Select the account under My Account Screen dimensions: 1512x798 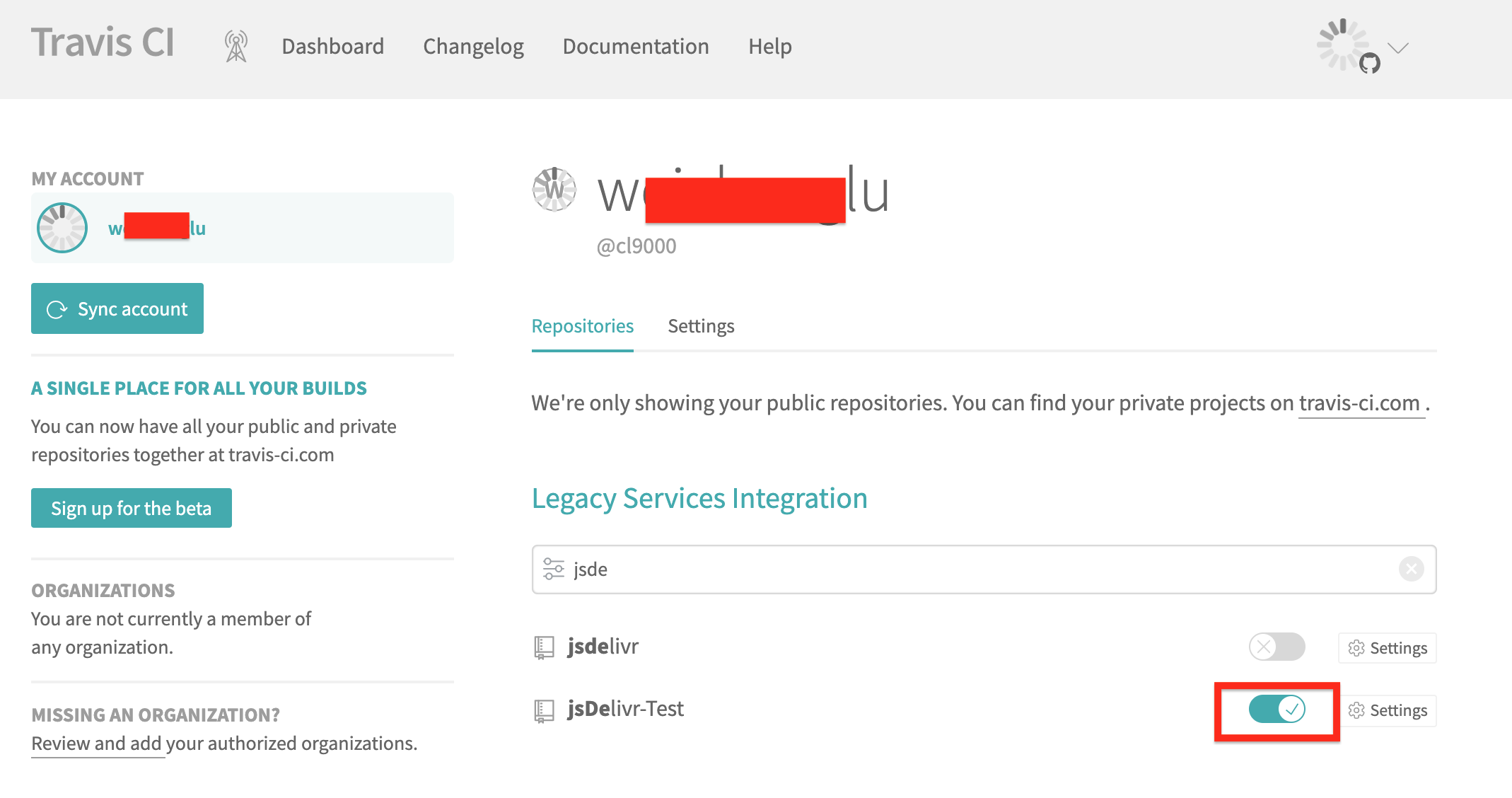(x=243, y=228)
